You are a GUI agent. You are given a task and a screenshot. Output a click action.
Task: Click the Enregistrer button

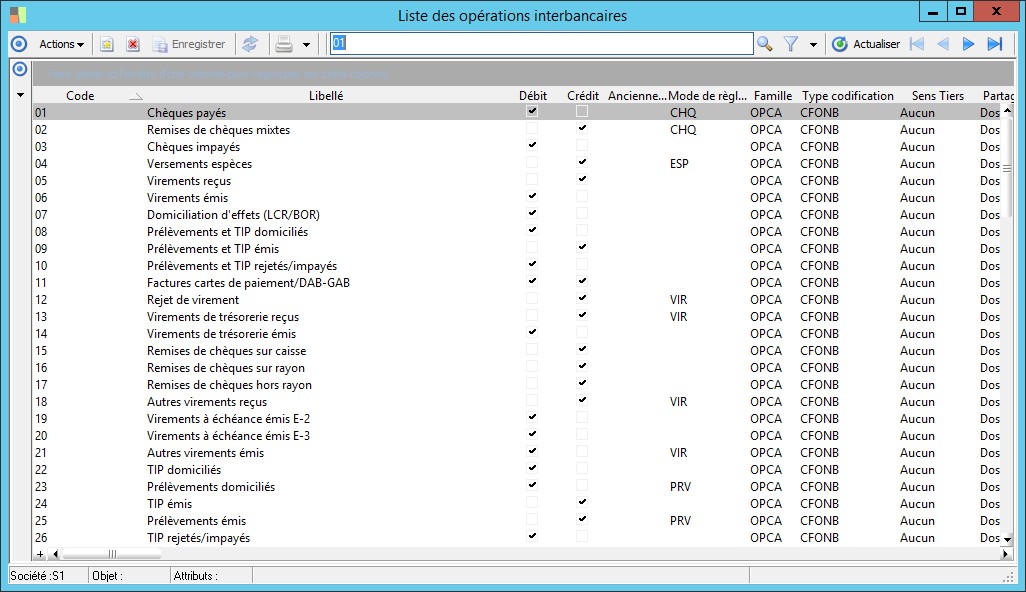(x=188, y=44)
